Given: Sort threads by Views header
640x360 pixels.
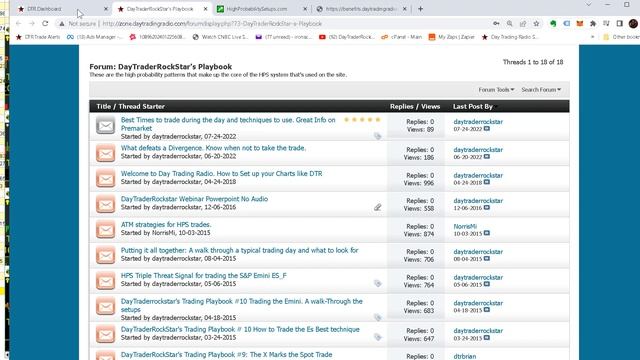Looking at the screenshot, I should [x=431, y=106].
